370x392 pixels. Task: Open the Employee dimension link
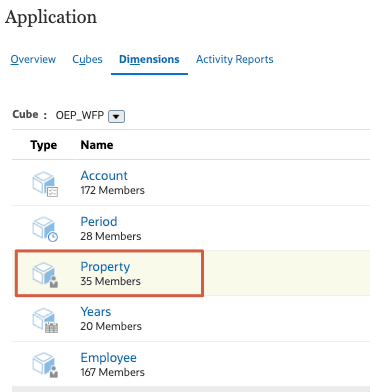(108, 358)
